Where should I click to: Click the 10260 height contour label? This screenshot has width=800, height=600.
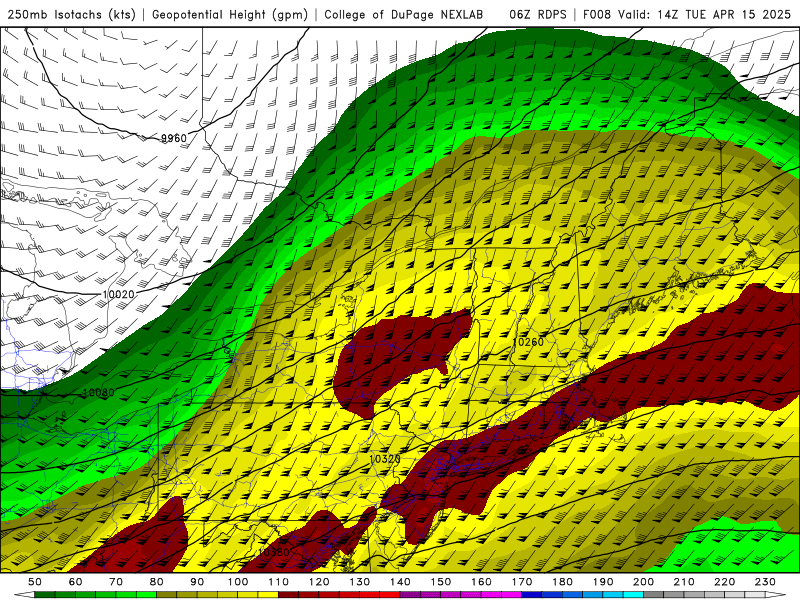[528, 342]
